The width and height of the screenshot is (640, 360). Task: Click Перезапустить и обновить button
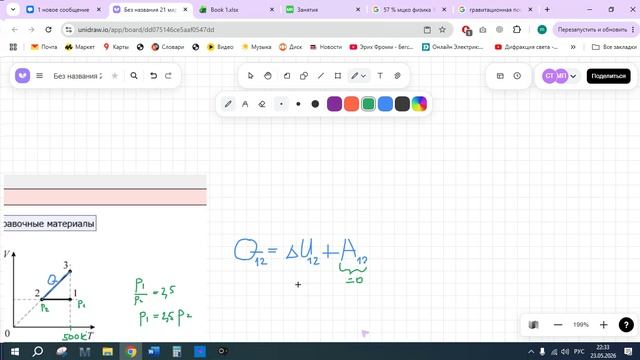(x=595, y=29)
